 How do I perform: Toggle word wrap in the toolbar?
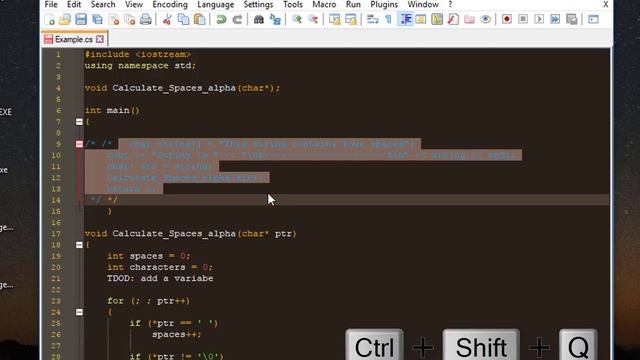coord(372,19)
